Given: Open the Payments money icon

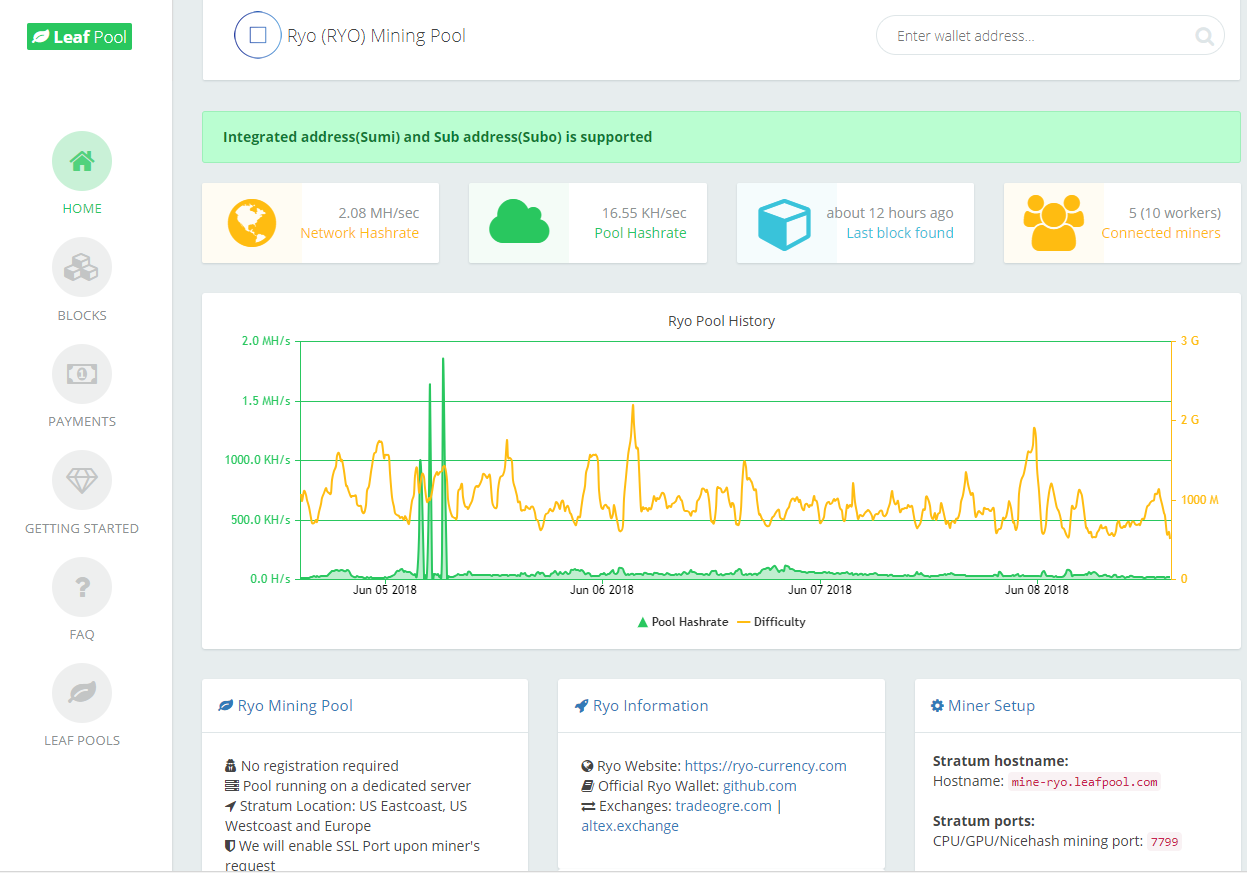Looking at the screenshot, I should point(82,374).
